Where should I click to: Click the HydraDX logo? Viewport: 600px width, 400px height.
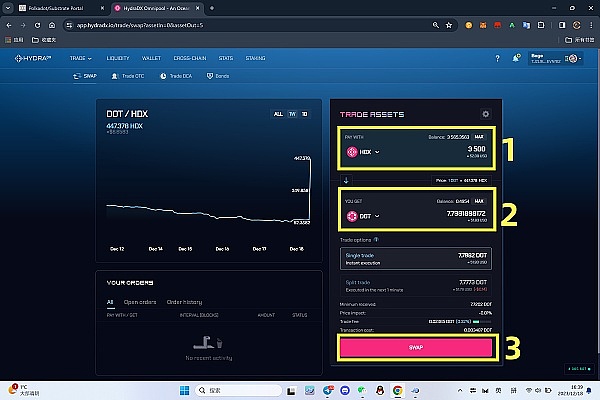point(34,59)
